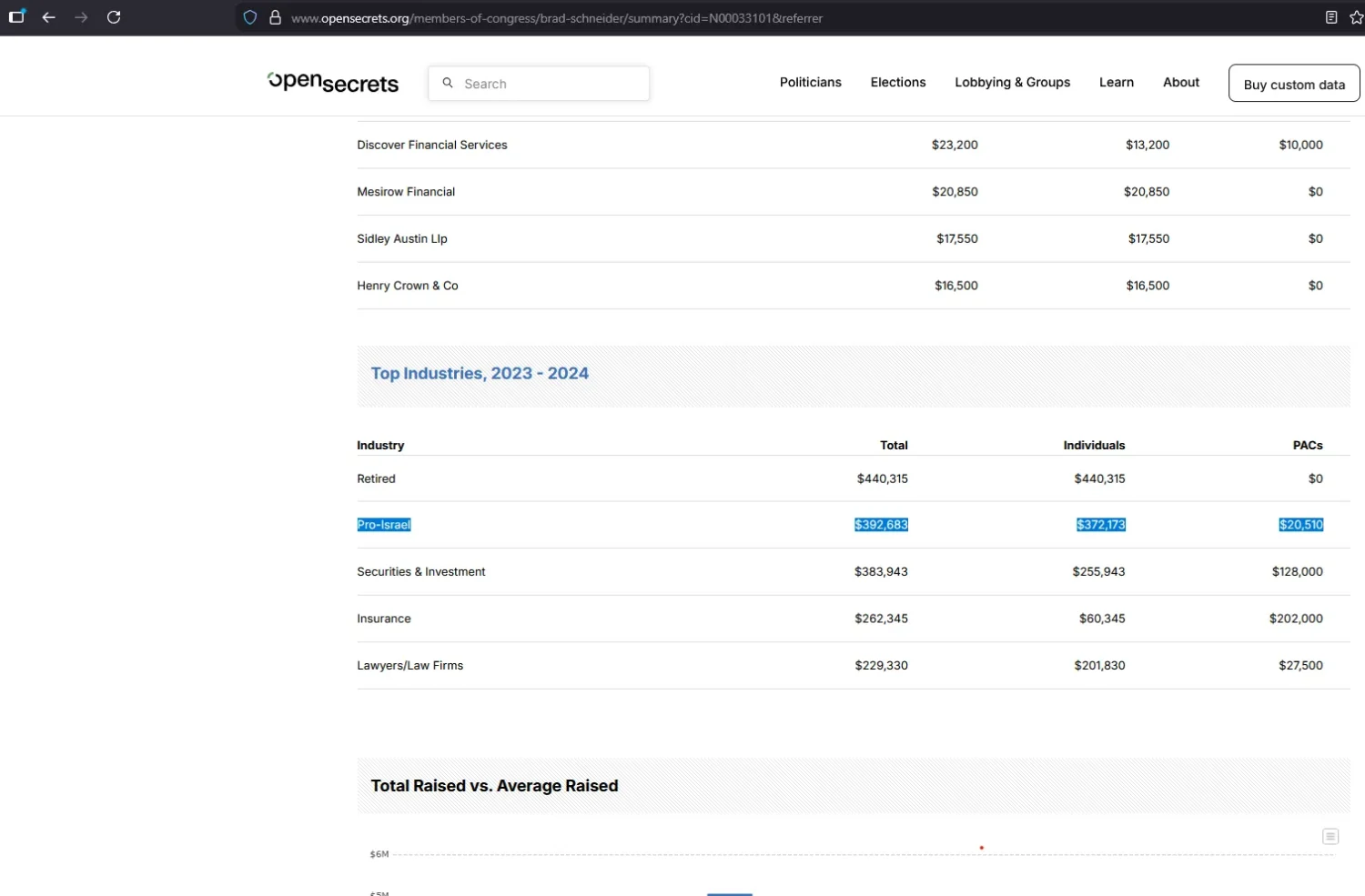Viewport: 1365px width, 896px height.
Task: Click the Top Industries, 2023 - 2024 heading
Action: (480, 374)
